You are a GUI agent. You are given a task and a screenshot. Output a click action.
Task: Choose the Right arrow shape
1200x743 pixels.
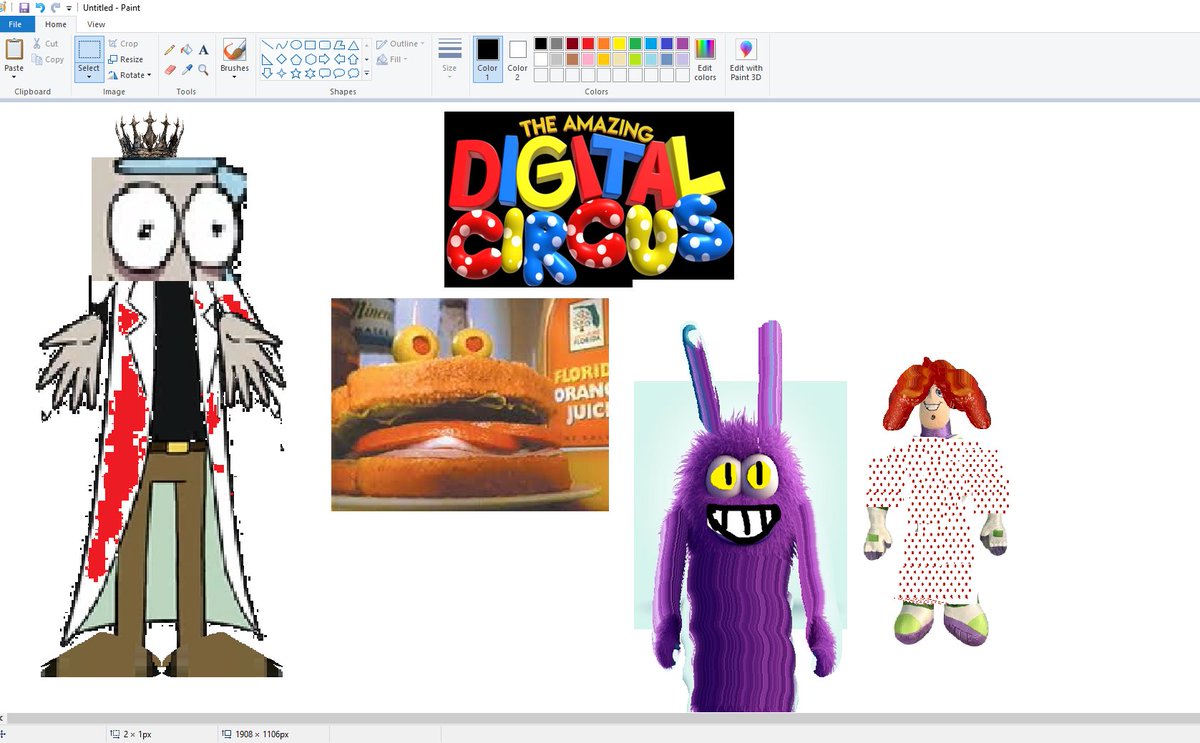tap(325, 59)
